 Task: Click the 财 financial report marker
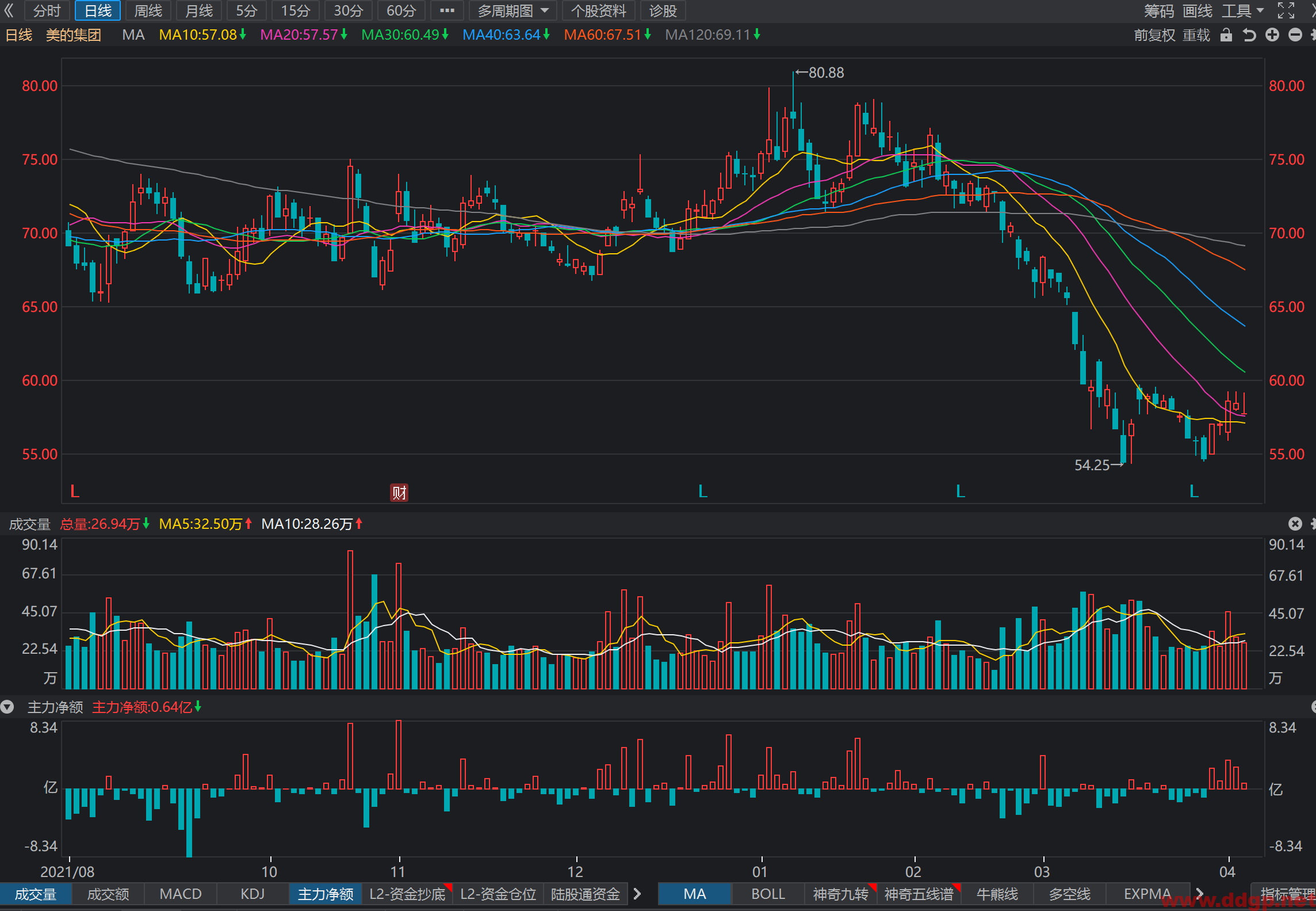tap(399, 492)
